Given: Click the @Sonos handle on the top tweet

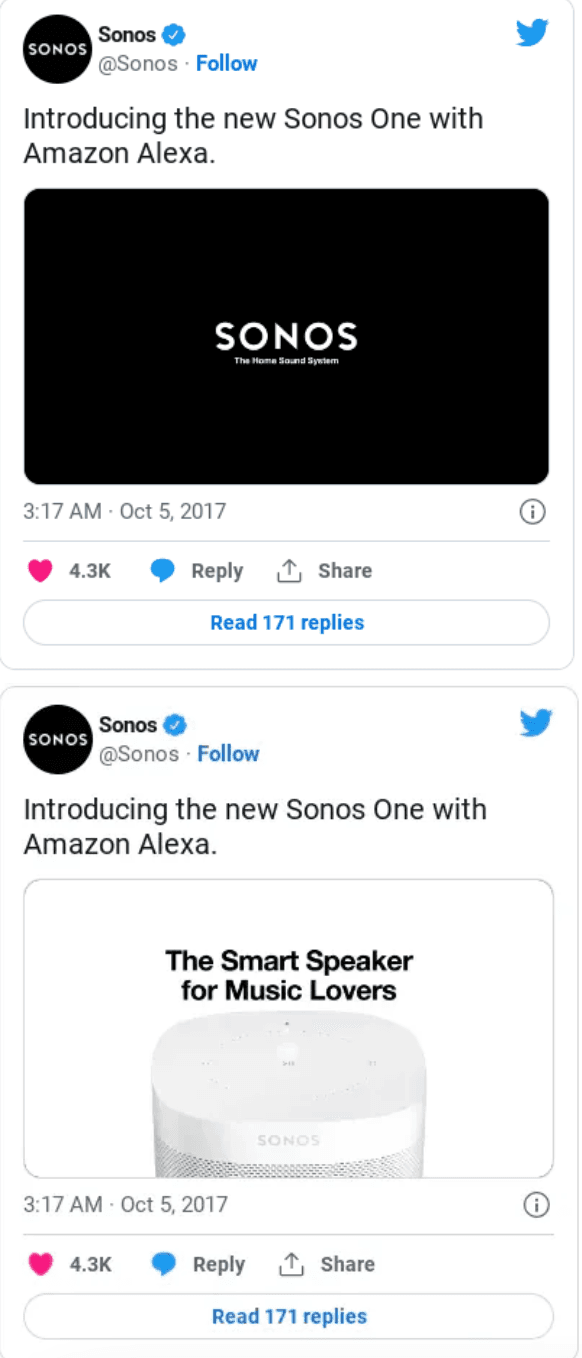Looking at the screenshot, I should point(138,63).
